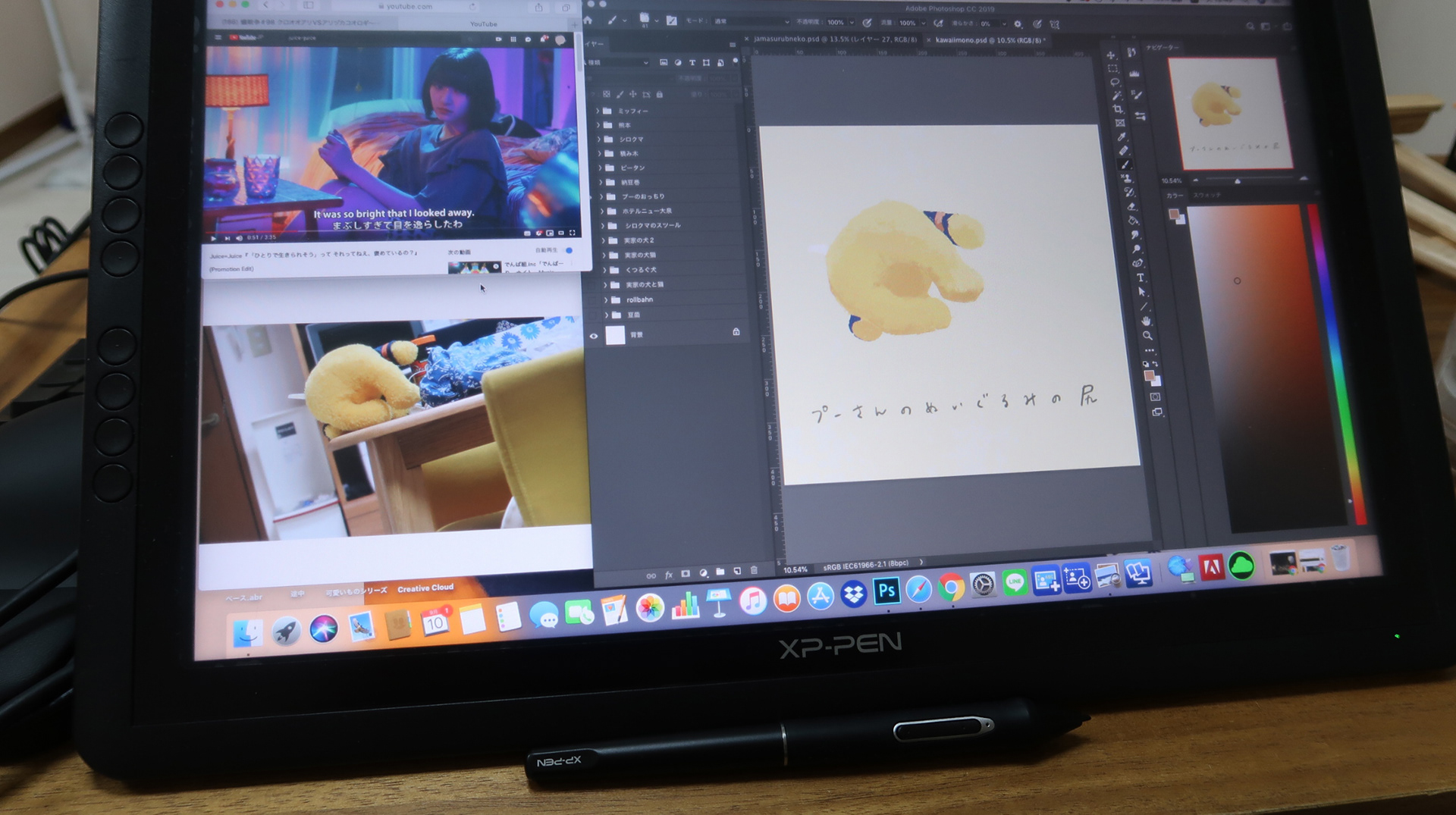Select the Eraser tool
This screenshot has height=815, width=1456.
click(1131, 206)
